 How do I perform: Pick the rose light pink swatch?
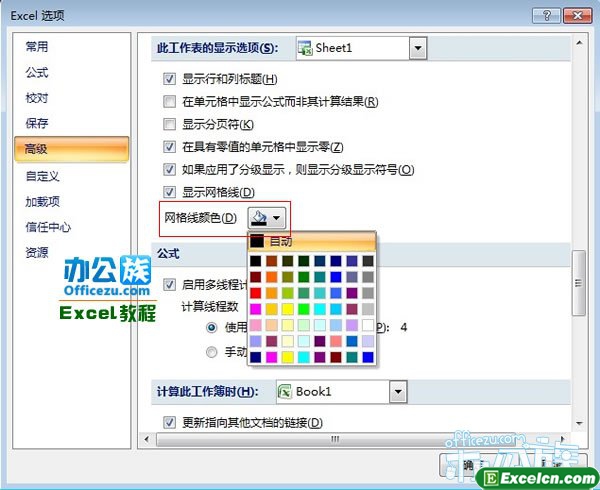256,325
